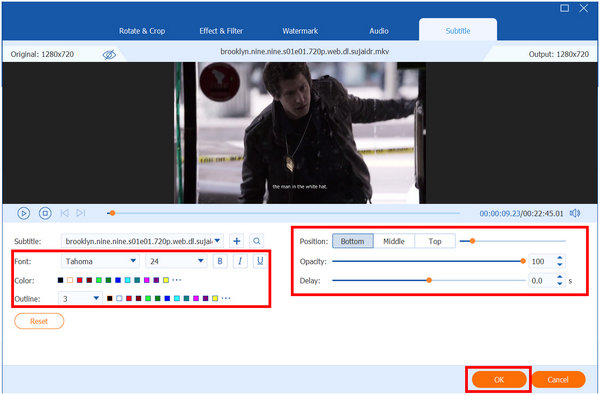Pick magenta outline color swatch

click(x=196, y=298)
